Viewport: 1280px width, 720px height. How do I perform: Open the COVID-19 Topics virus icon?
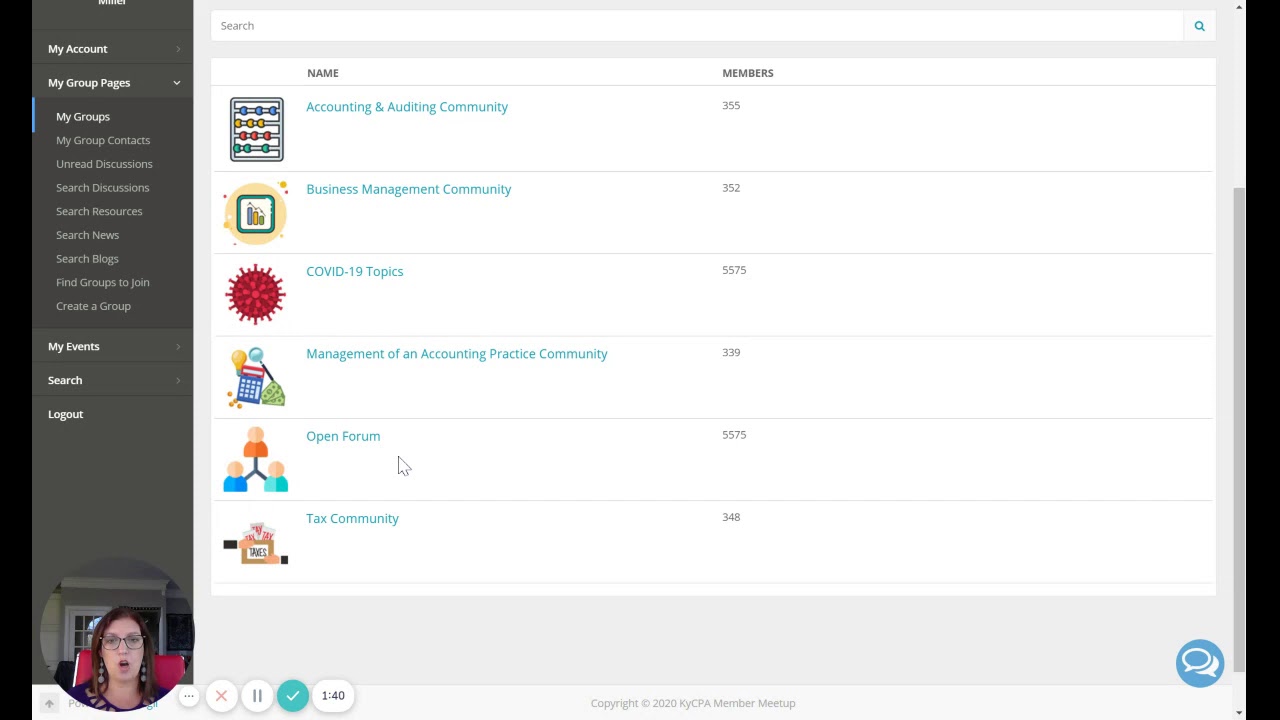click(256, 294)
